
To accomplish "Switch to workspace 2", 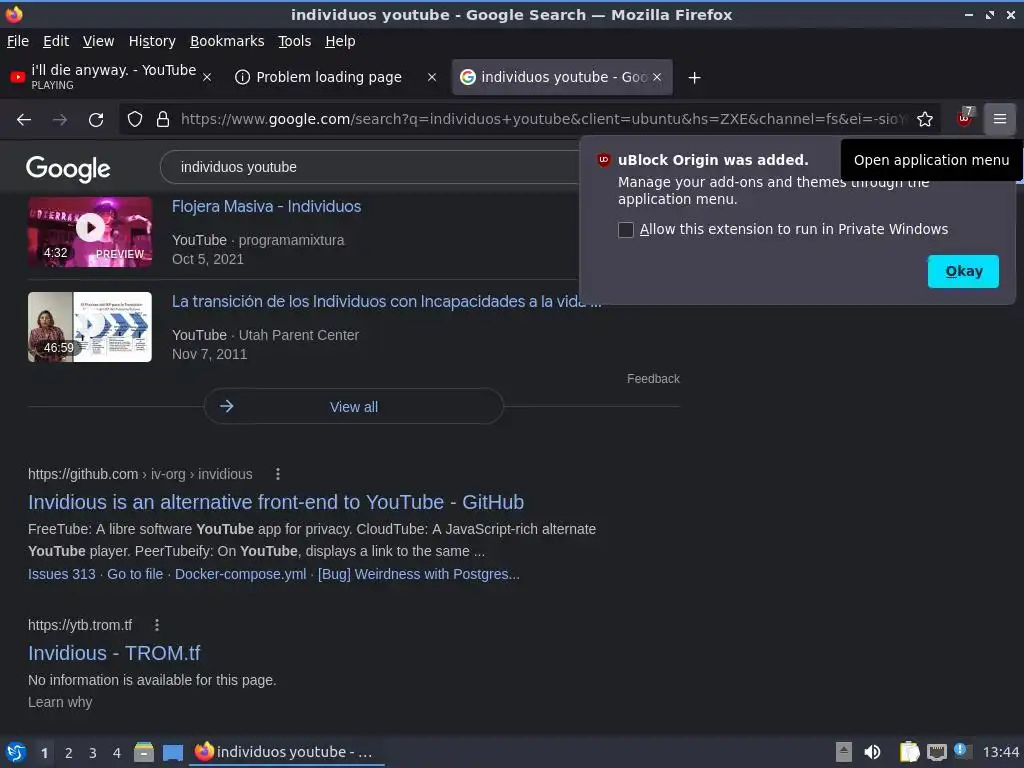I will click(69, 753).
